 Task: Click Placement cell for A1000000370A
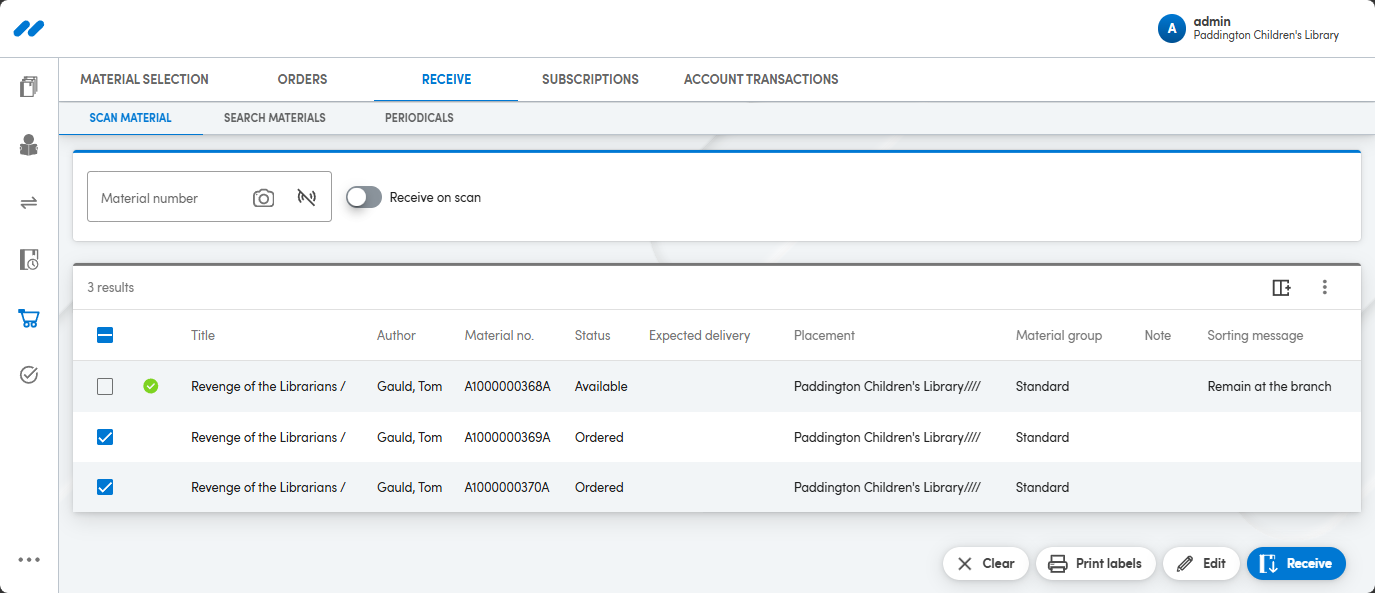pyautogui.click(x=887, y=487)
